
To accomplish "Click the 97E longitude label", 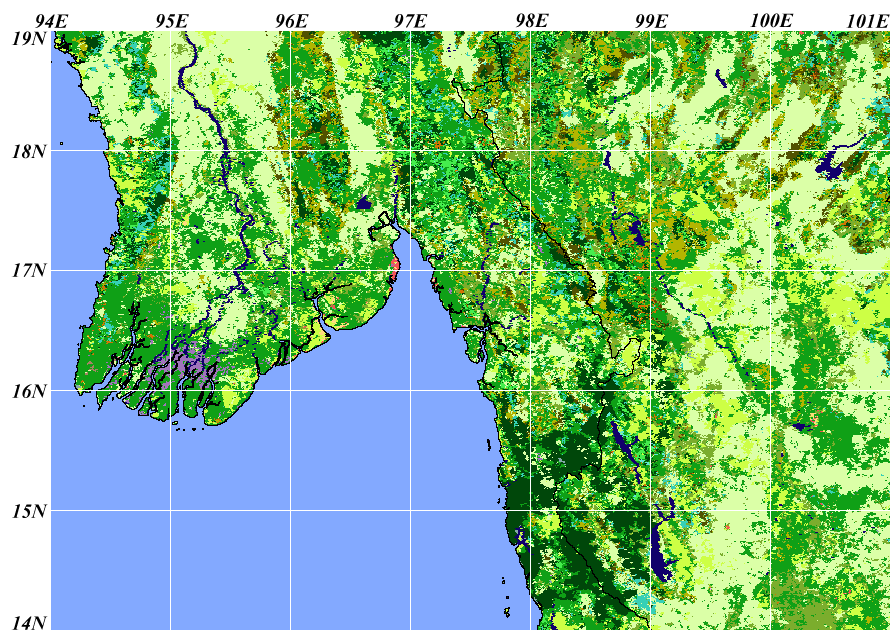I will (410, 22).
